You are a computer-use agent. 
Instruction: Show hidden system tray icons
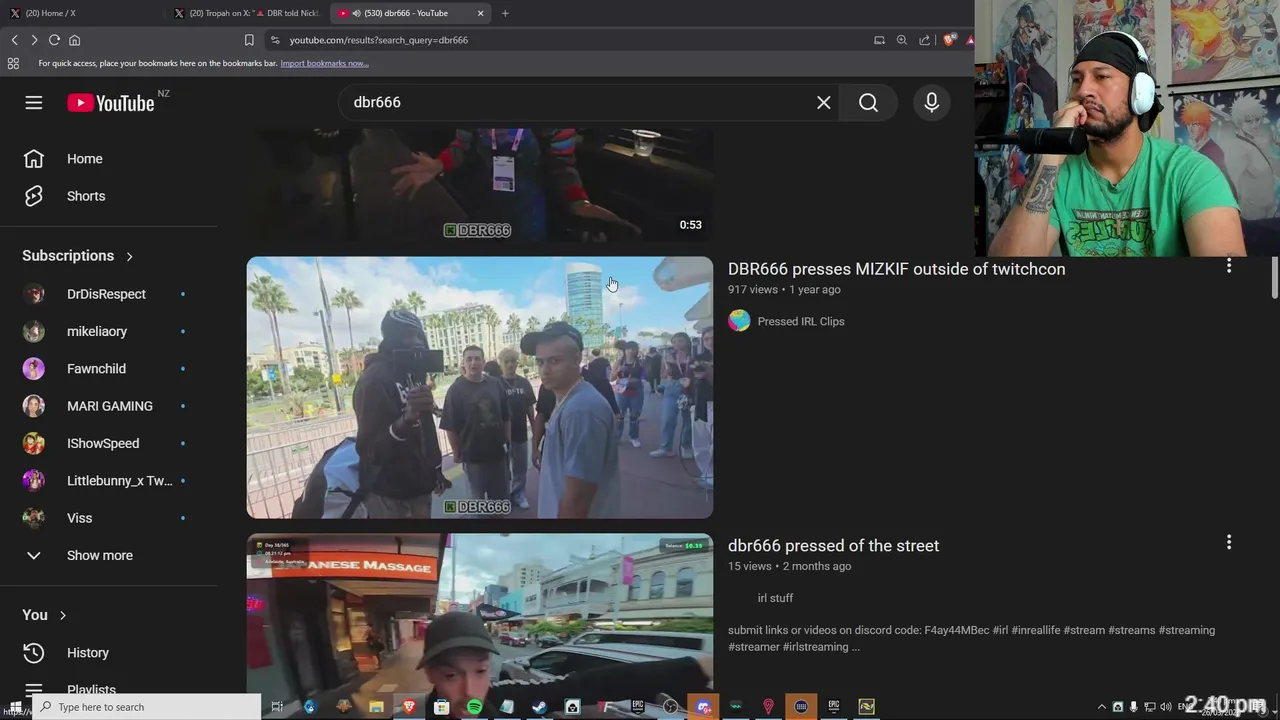click(1102, 707)
